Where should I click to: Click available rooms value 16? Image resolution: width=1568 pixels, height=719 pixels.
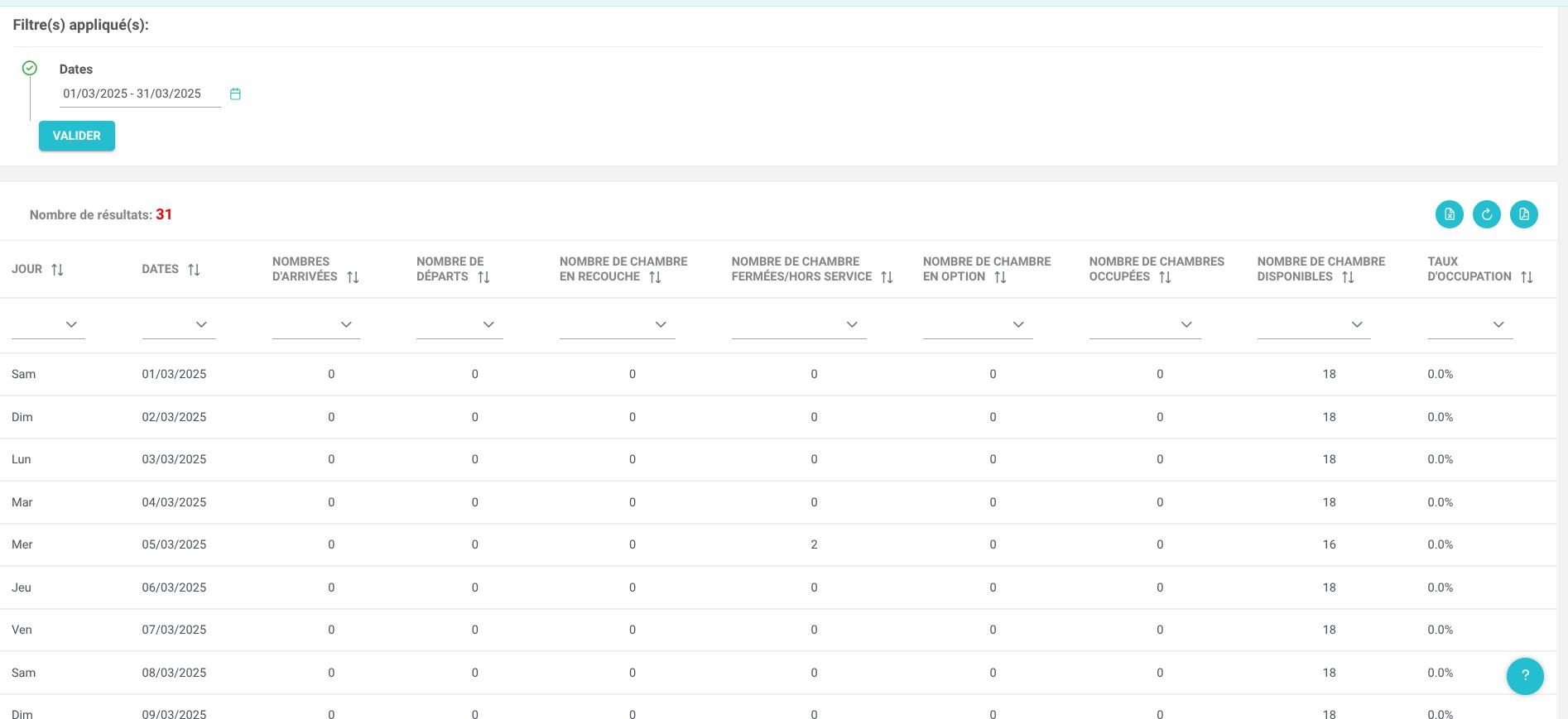(x=1329, y=544)
